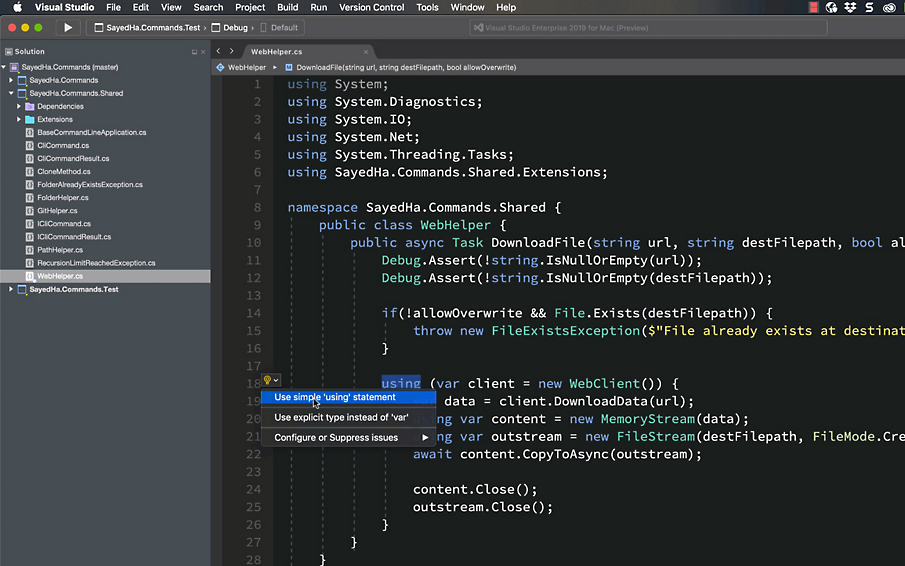
Task: Expand the Dependencies folder
Action: [x=19, y=106]
